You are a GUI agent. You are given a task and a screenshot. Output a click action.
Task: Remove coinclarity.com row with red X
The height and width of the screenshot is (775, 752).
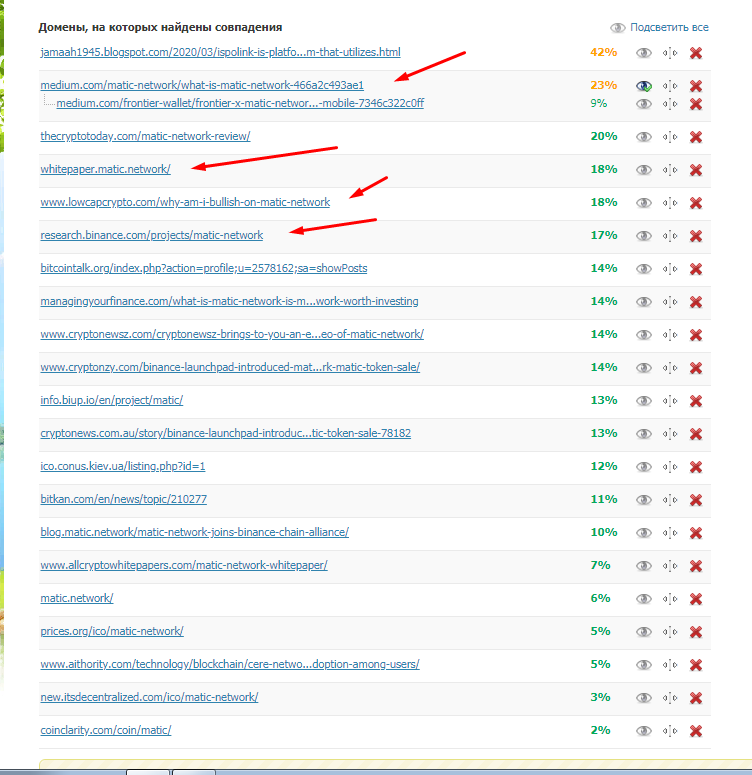(696, 731)
